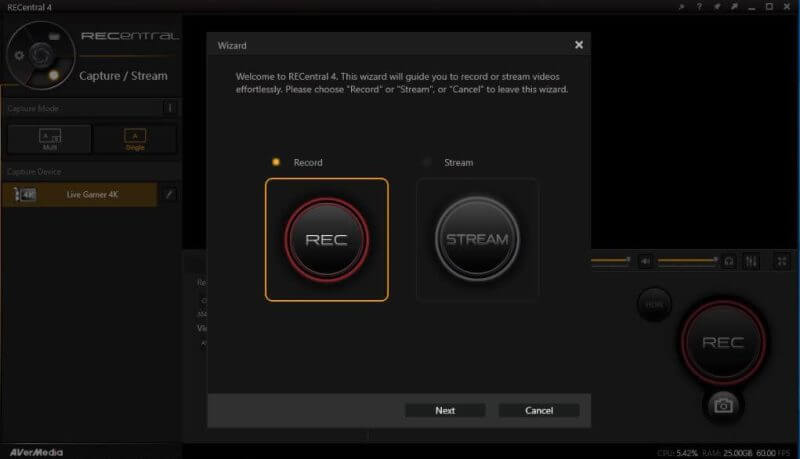Click the first title bar icon left of help

click(x=681, y=7)
